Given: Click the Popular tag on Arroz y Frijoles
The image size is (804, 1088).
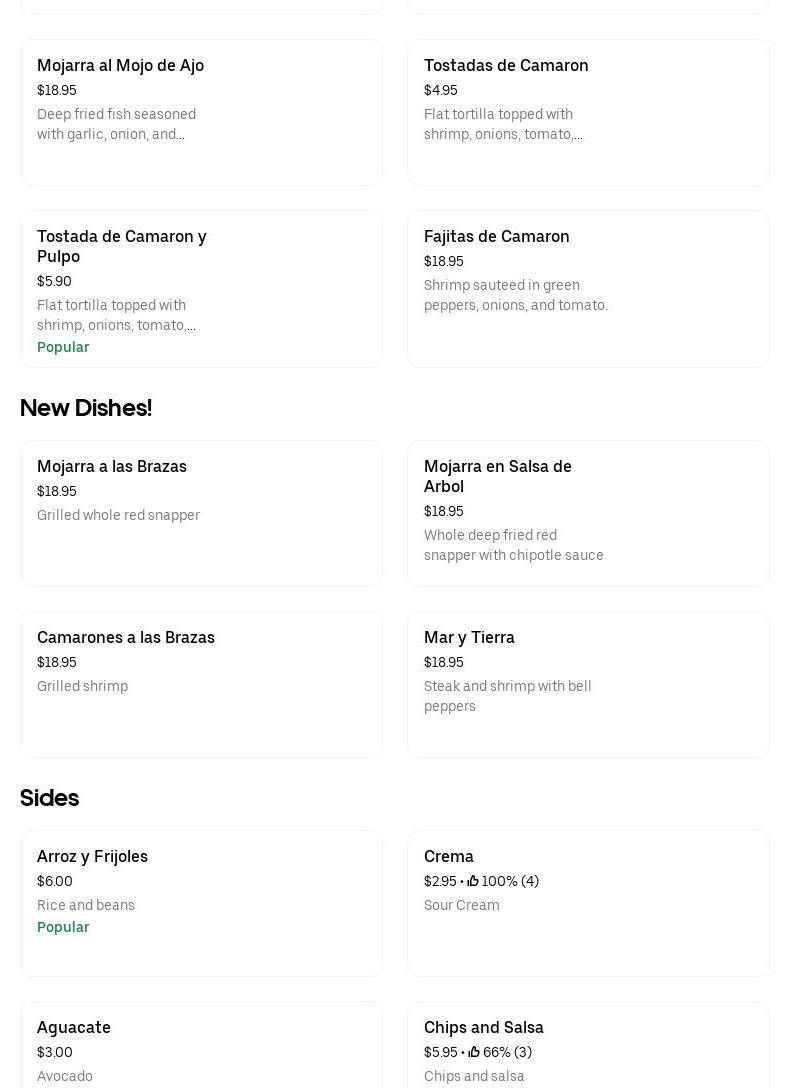Looking at the screenshot, I should tap(63, 927).
